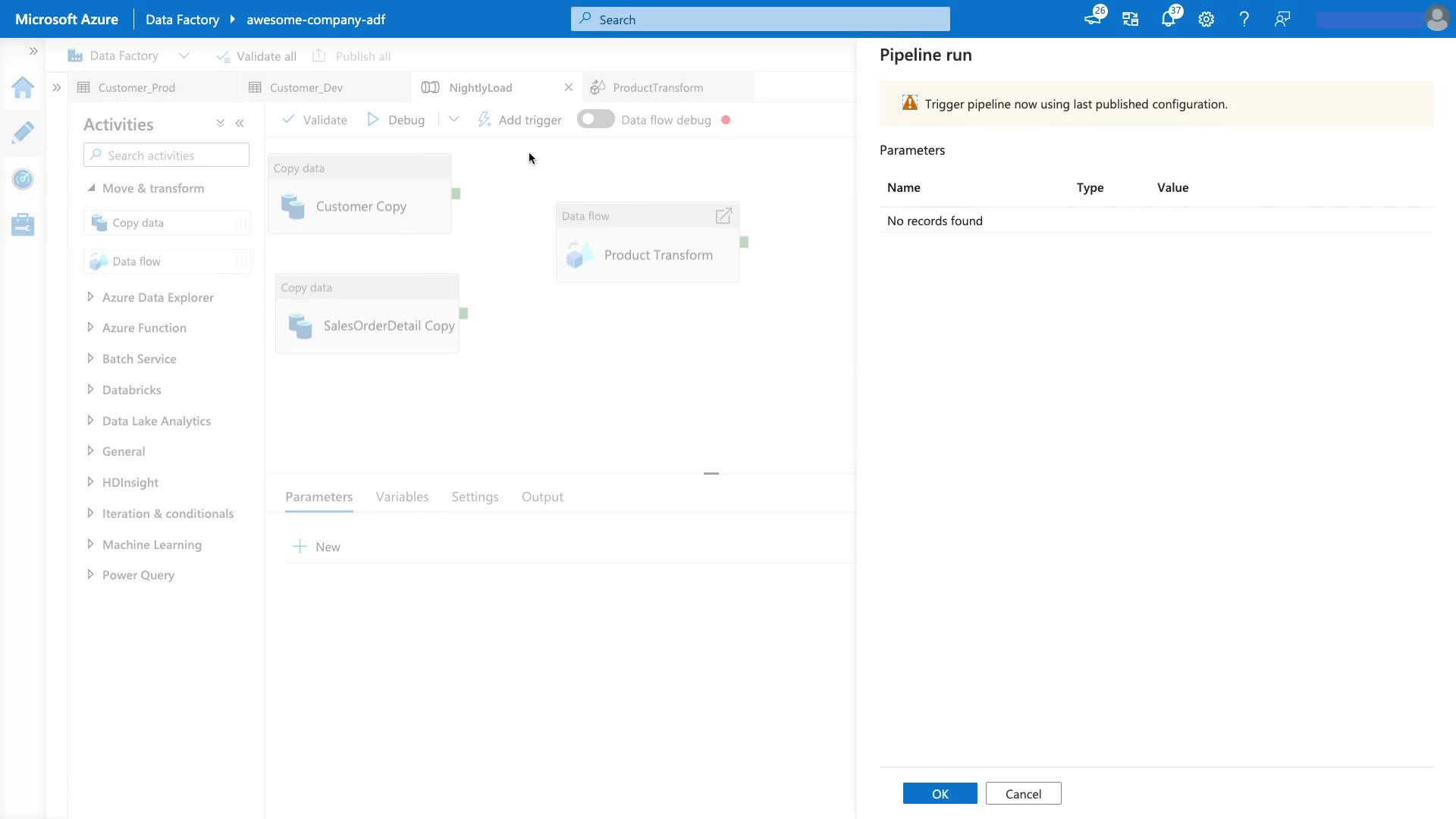This screenshot has width=1456, height=819.
Task: Collapse the Activities panel with double chevron
Action: [240, 124]
